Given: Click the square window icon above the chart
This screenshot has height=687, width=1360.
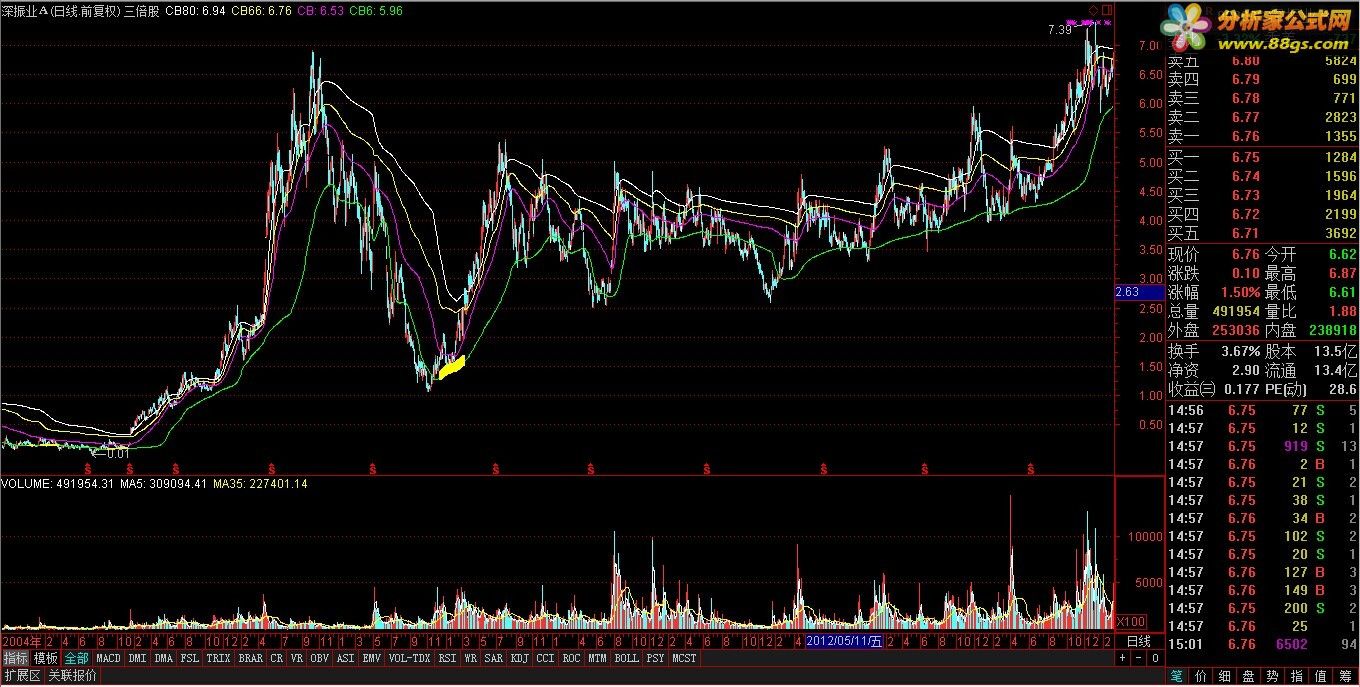Looking at the screenshot, I should coord(1106,10).
